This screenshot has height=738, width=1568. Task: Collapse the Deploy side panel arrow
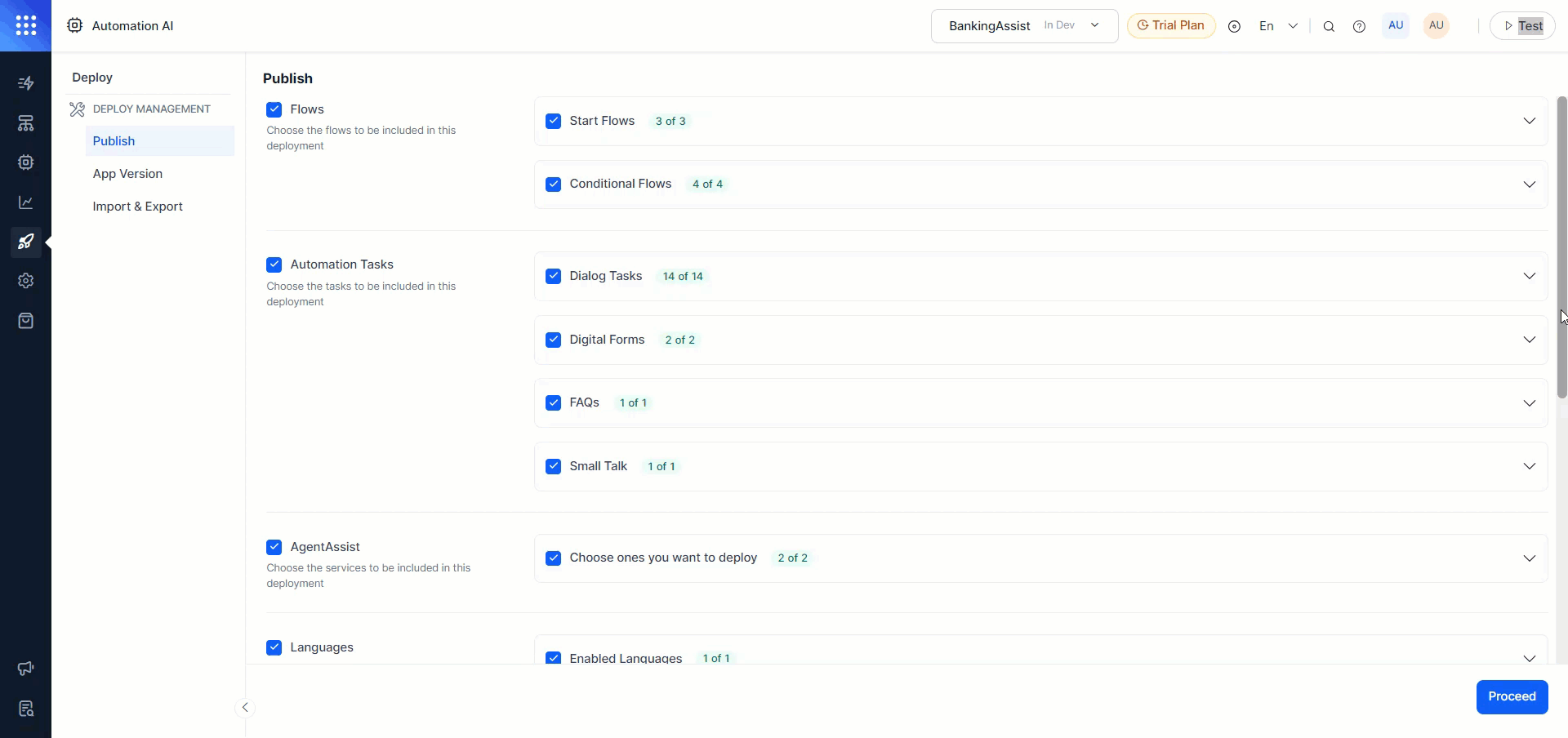pos(245,708)
